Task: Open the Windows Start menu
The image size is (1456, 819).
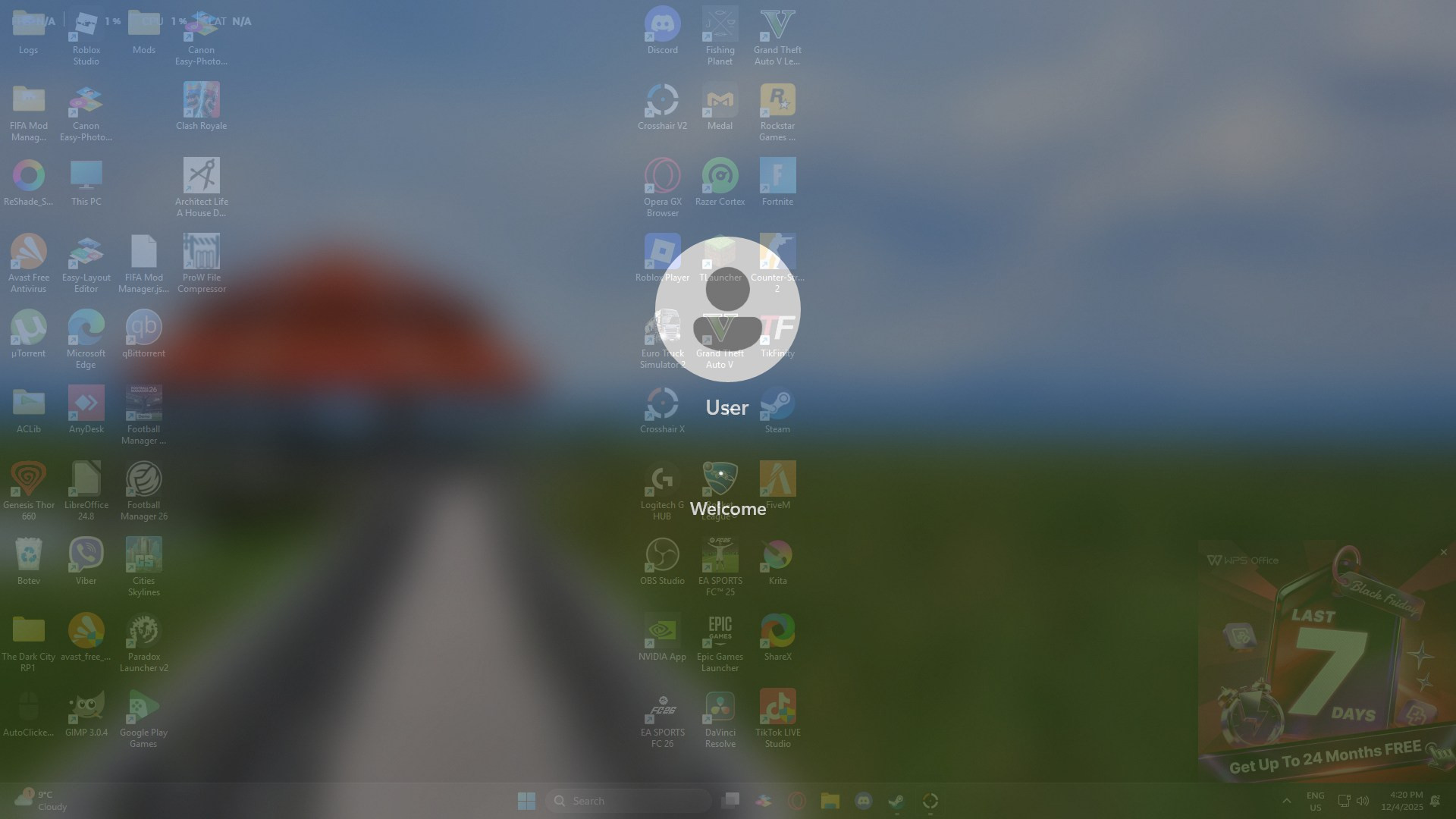Action: coord(526,801)
